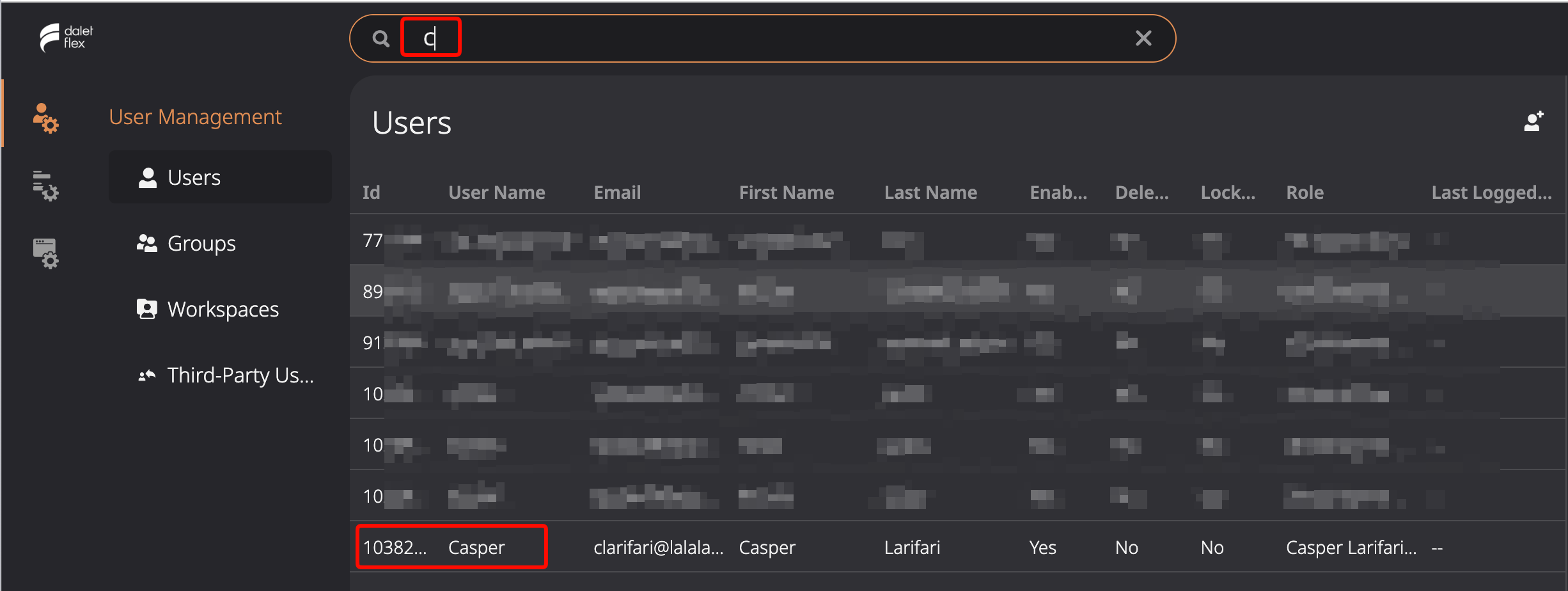Viewport: 1568px width, 591px height.
Task: Click the Third-Party Users icon
Action: (x=147, y=375)
